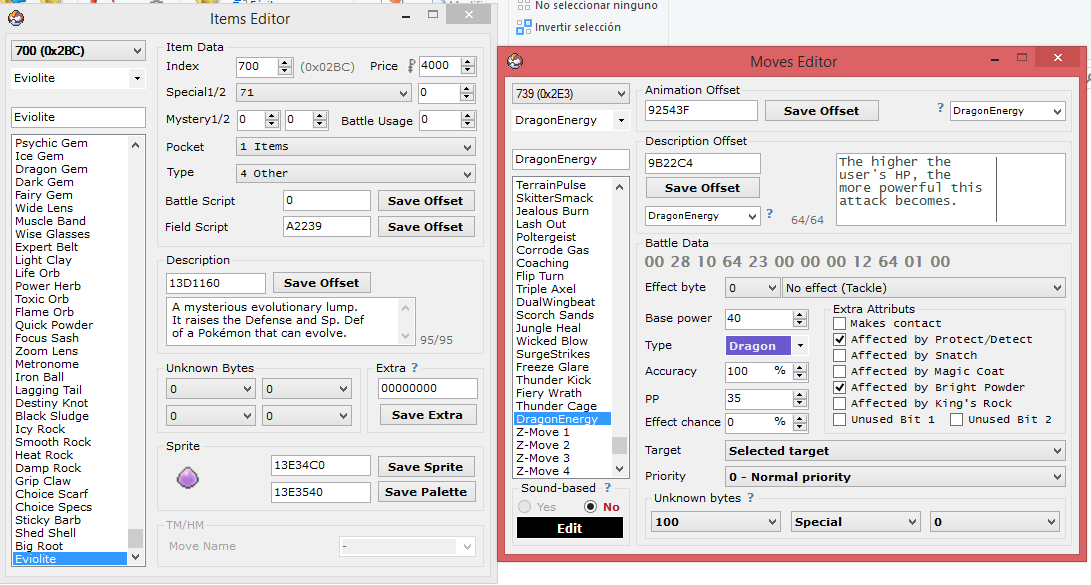Screen dimensions: 1091x585
Task: Click the help icon near Animation Offset dropdown
Action: tap(940, 108)
